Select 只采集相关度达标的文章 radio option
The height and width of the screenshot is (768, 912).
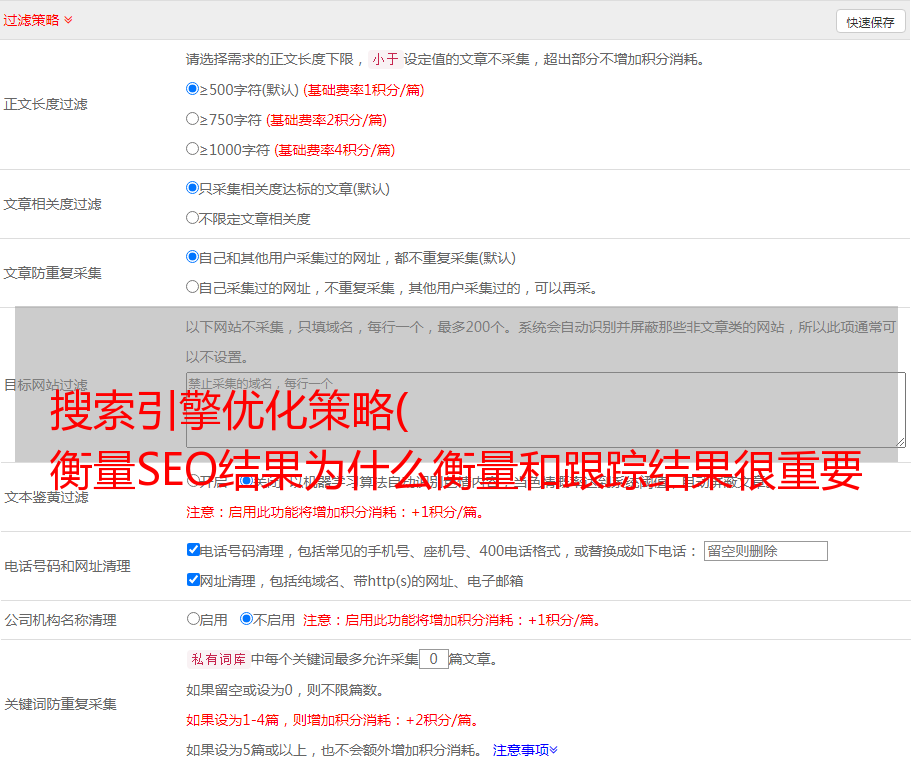193,188
